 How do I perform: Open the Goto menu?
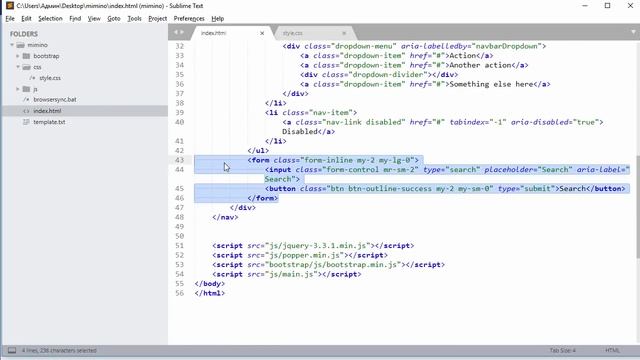pyautogui.click(x=113, y=18)
